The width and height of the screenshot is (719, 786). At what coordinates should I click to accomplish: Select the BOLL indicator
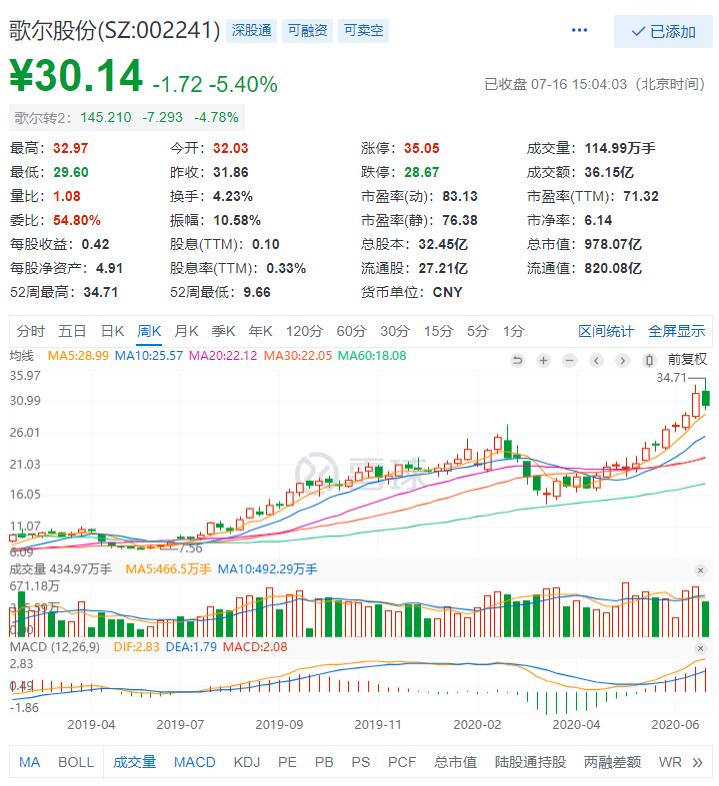tap(76, 762)
